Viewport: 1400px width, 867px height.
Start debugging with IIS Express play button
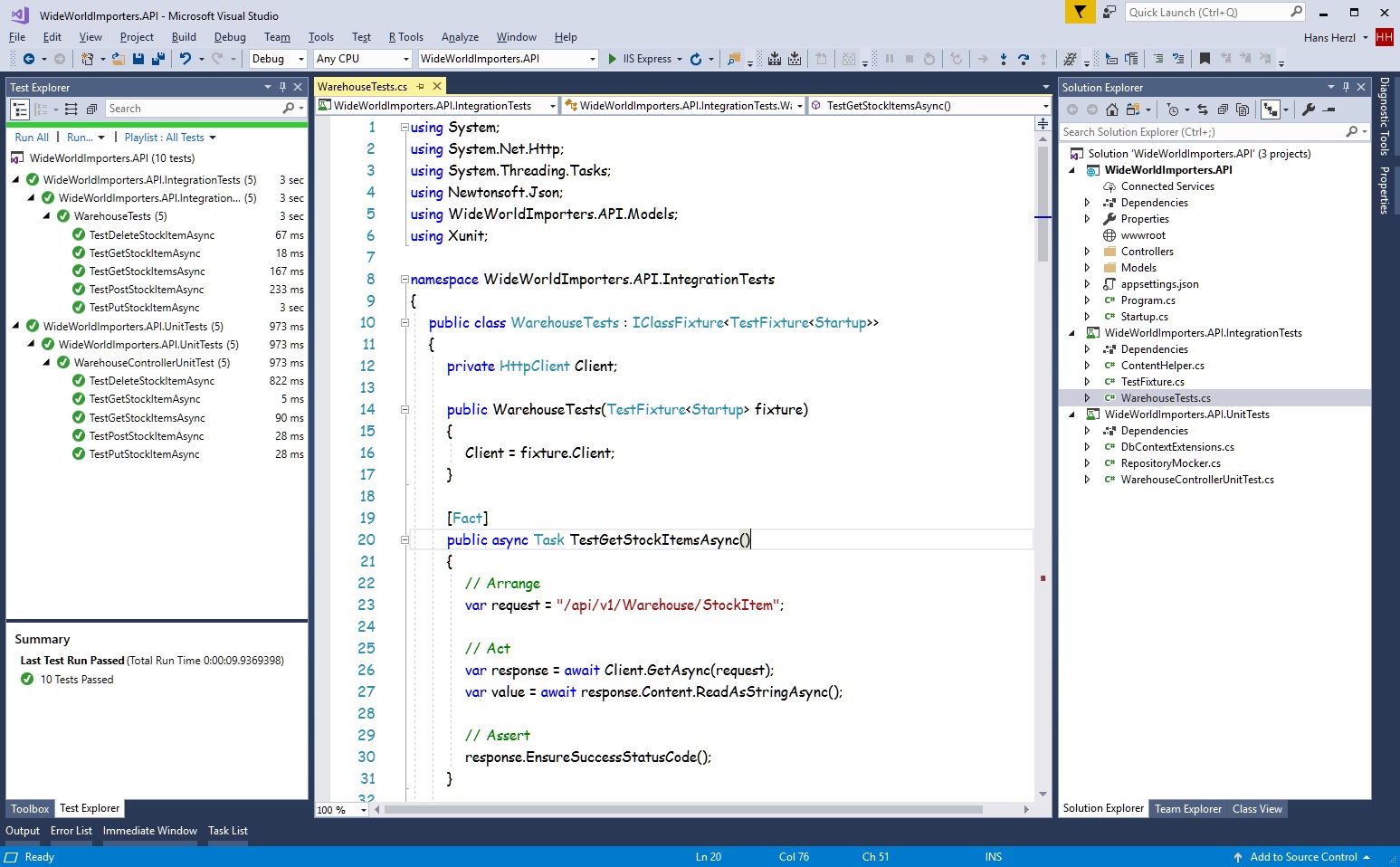coord(613,59)
